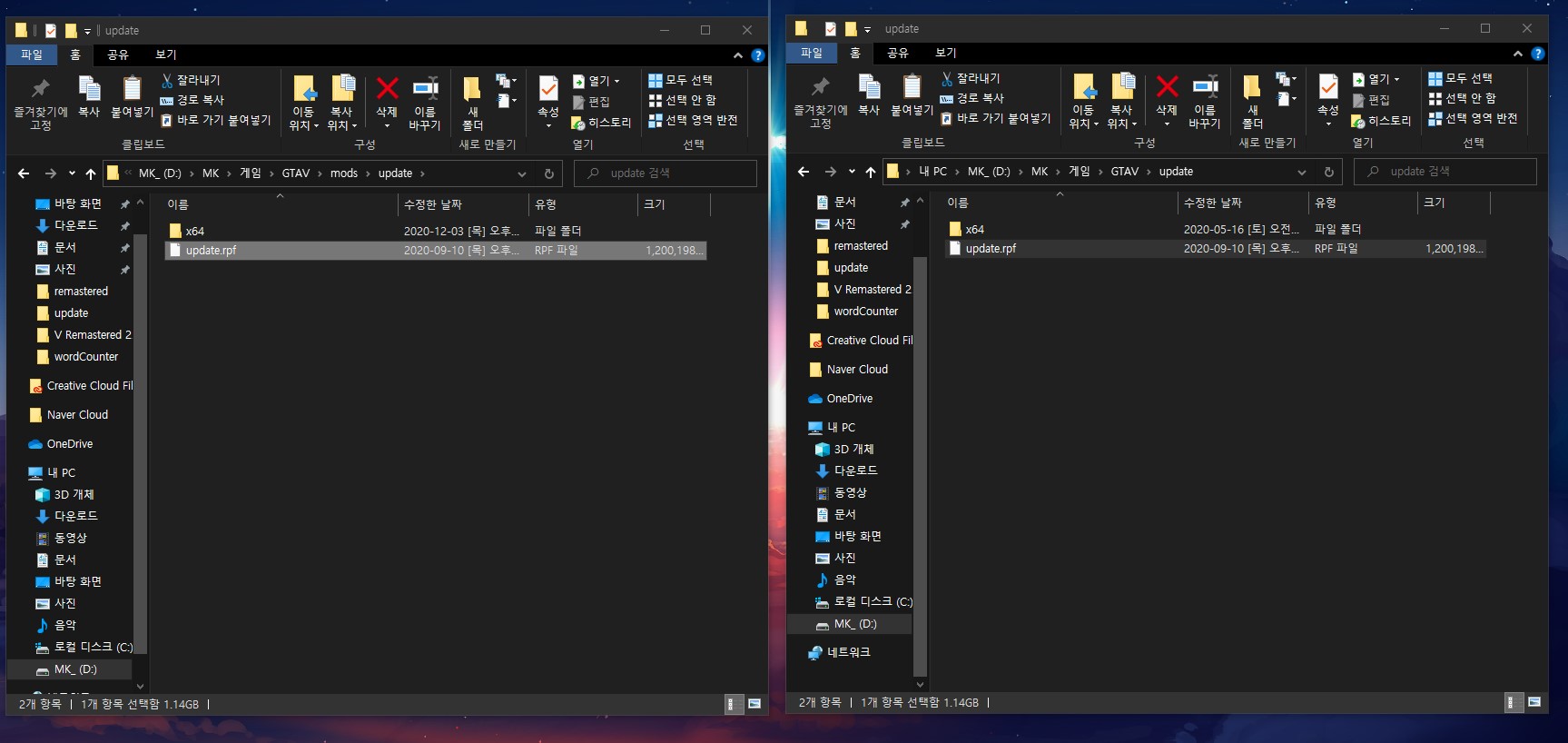Open address history dropdown in right window

point(1302,172)
